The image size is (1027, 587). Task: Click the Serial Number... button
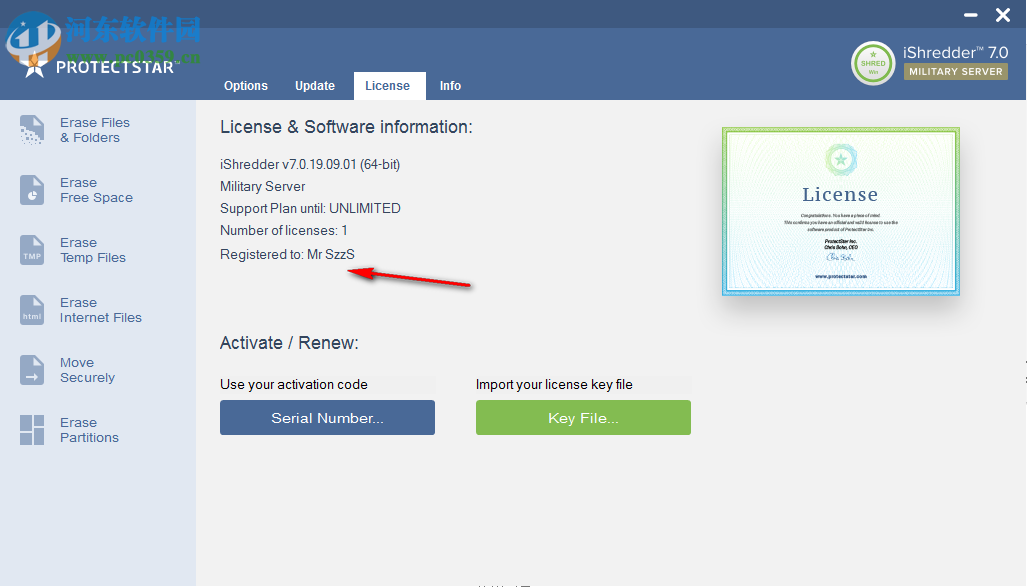point(327,417)
